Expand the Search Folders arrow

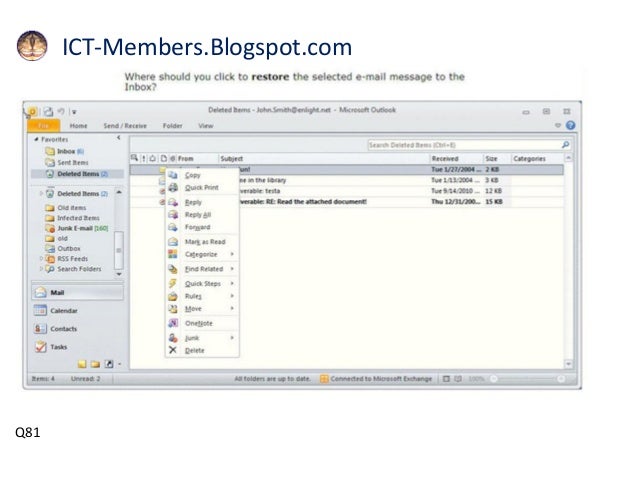click(x=41, y=269)
